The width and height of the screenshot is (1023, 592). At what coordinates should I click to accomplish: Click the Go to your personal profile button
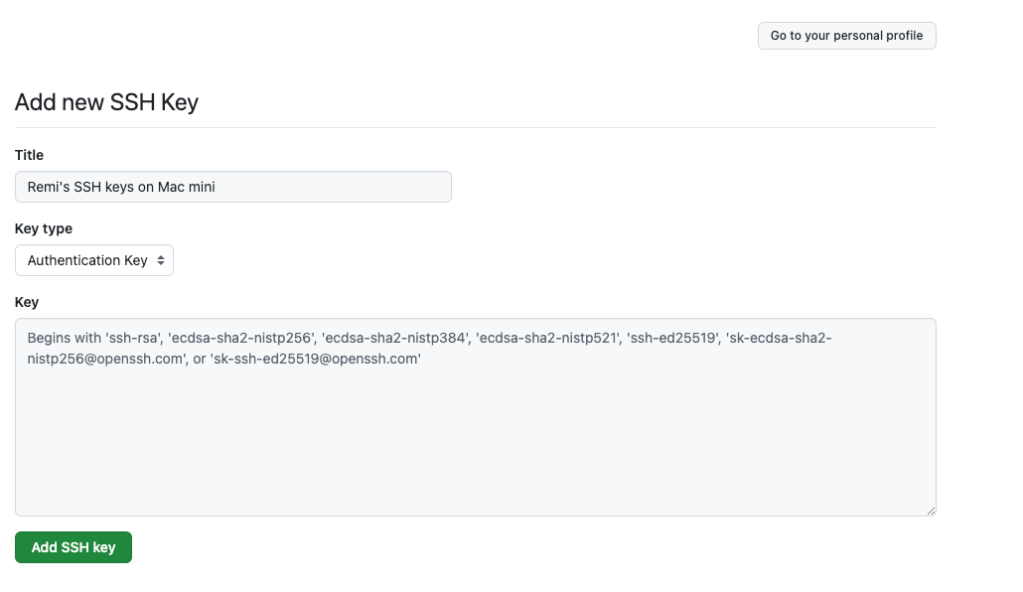coord(846,36)
